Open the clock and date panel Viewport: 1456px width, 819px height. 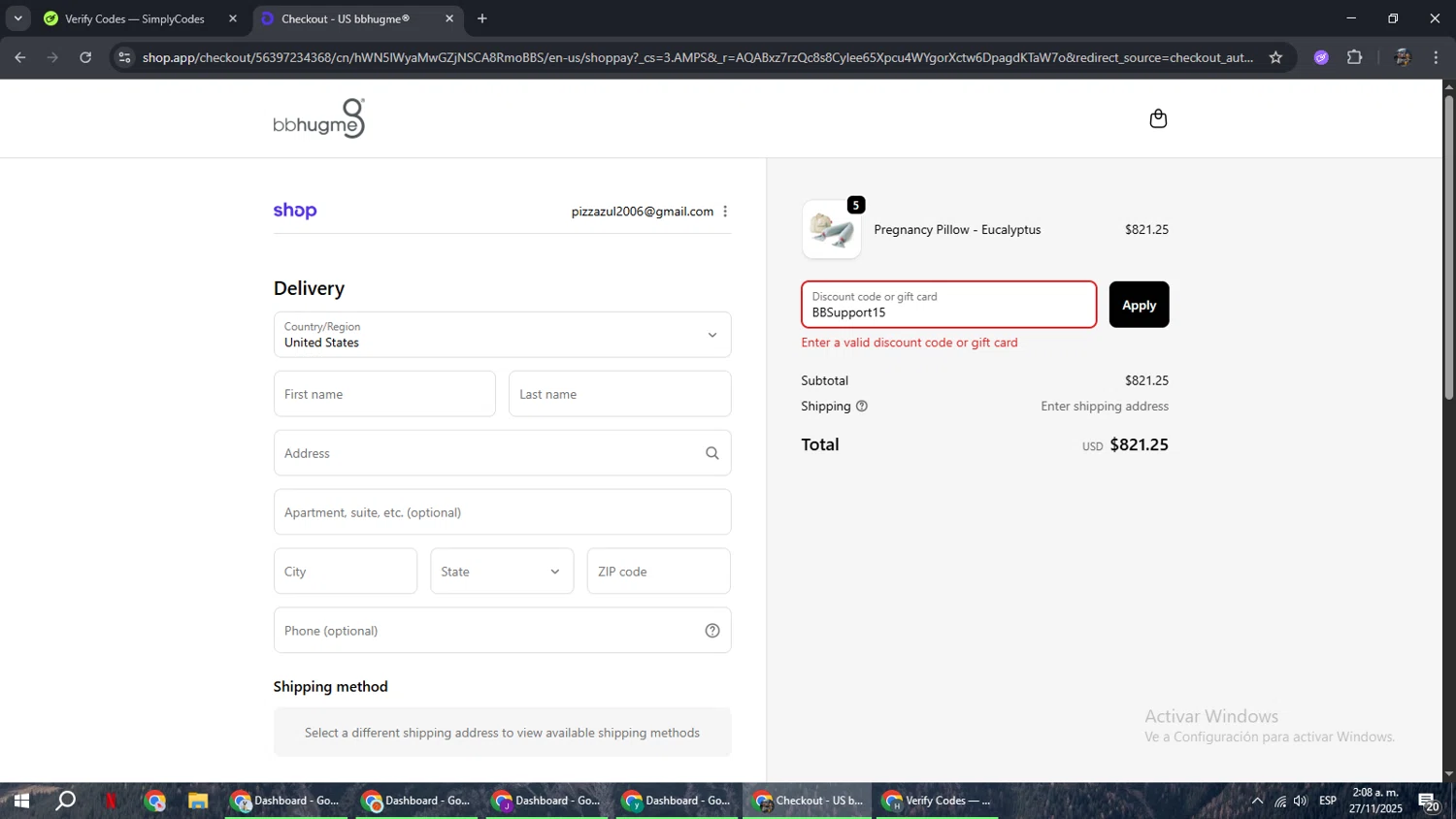(1375, 802)
